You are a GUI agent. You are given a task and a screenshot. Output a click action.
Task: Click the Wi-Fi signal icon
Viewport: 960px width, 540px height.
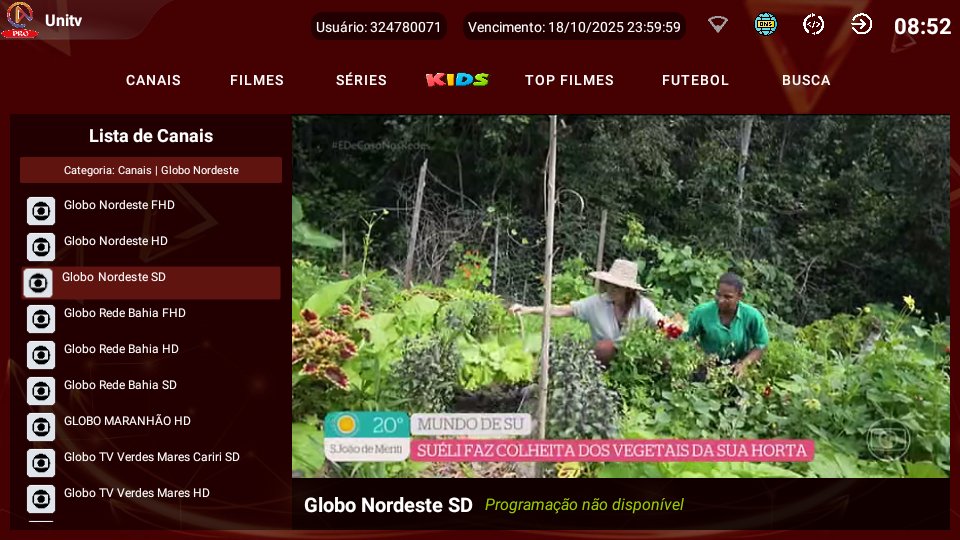(718, 25)
